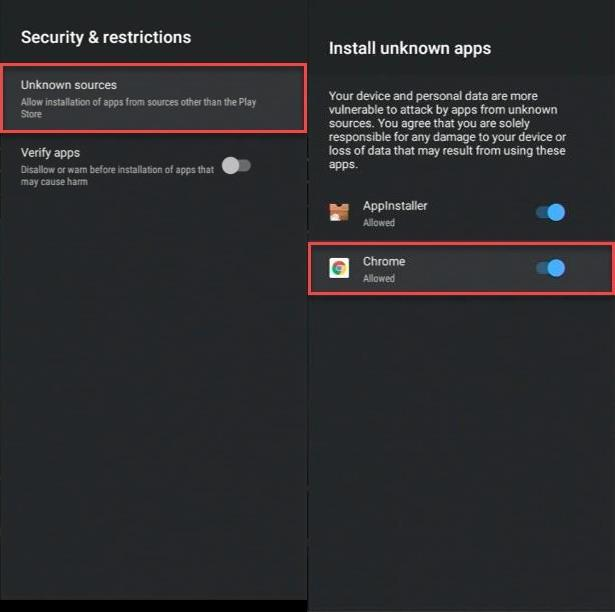The width and height of the screenshot is (615, 612).
Task: Click the gray knob of Verify apps switch
Action: click(x=231, y=165)
